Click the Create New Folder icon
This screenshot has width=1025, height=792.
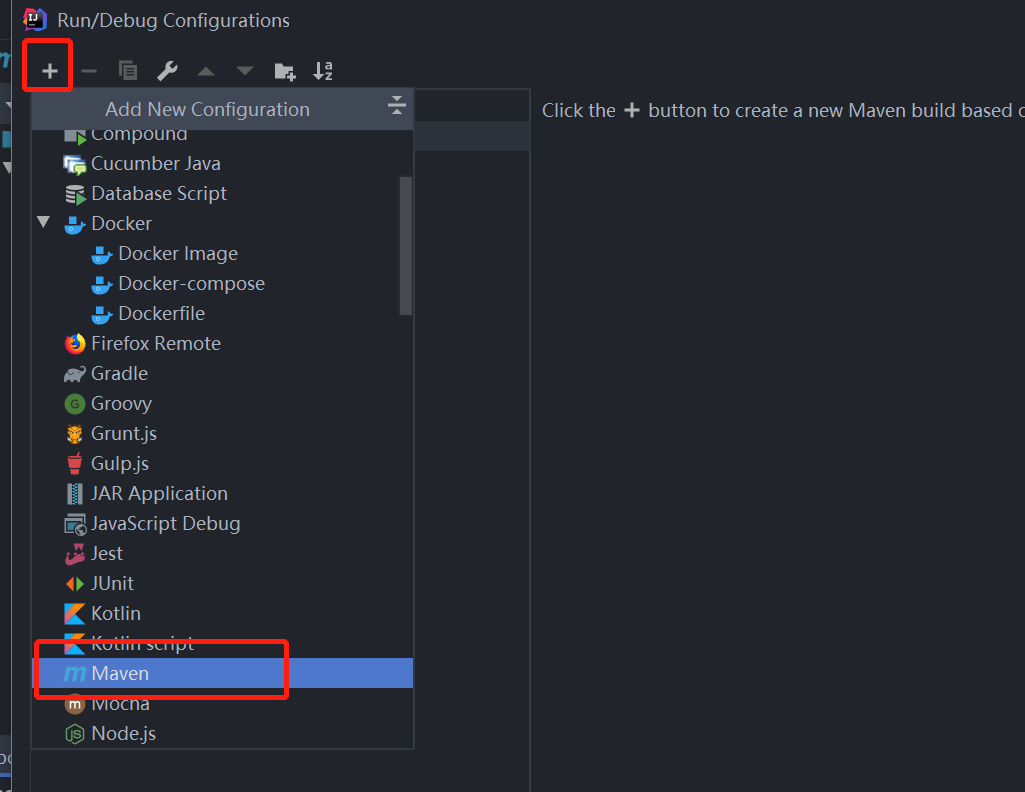pyautogui.click(x=284, y=71)
